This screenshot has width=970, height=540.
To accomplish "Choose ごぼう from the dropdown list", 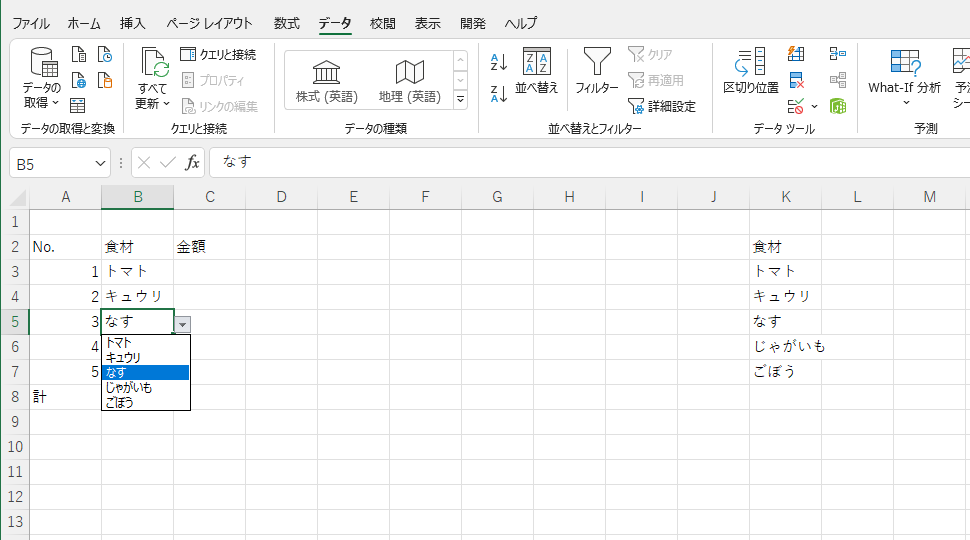I will tap(146, 402).
